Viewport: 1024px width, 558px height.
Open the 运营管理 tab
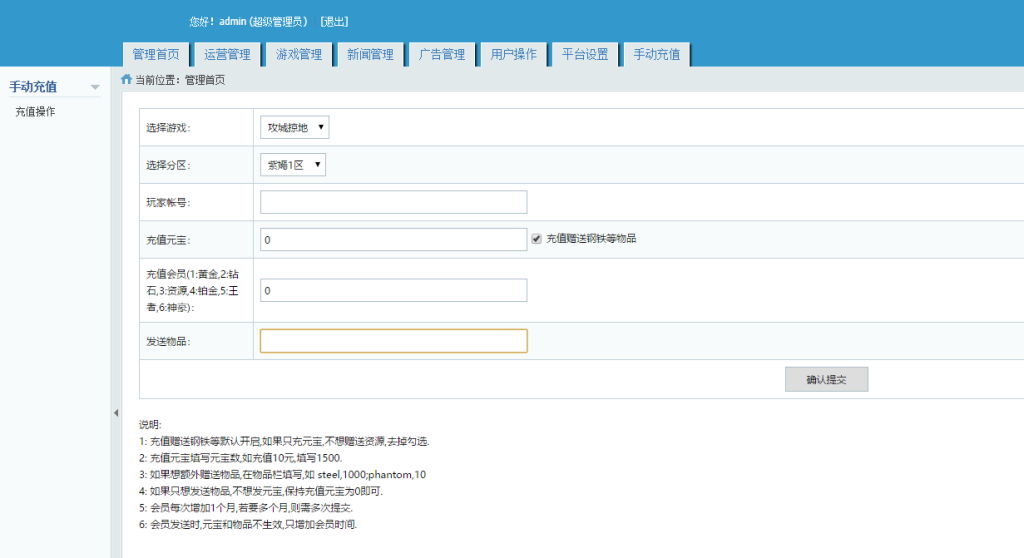pos(227,55)
